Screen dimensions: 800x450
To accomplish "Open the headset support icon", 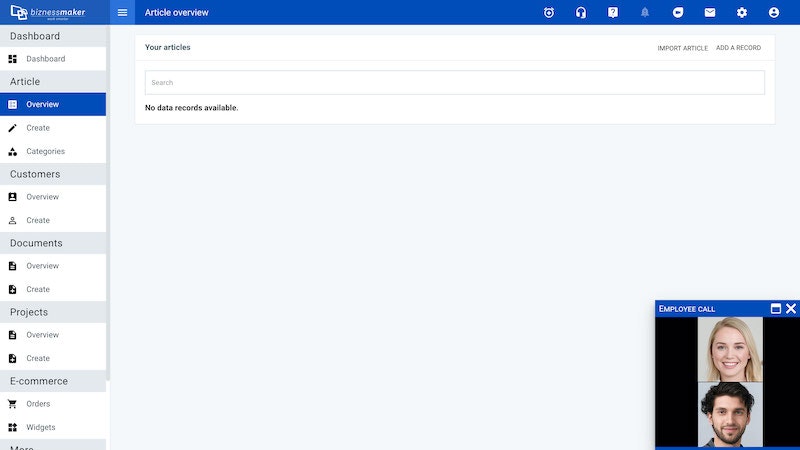I will click(x=581, y=12).
